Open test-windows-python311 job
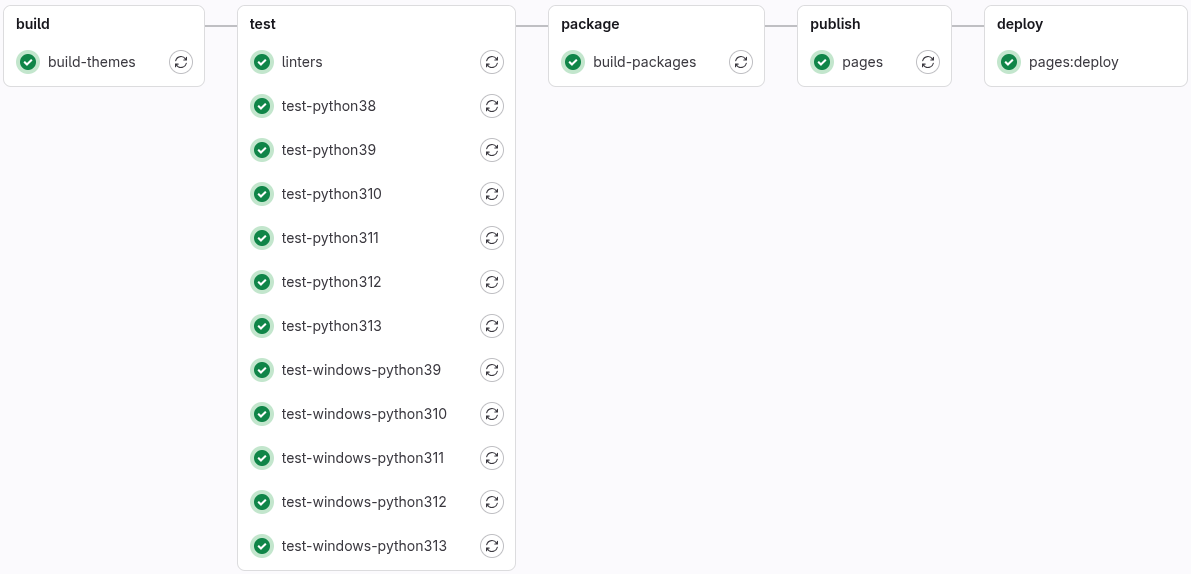 click(x=363, y=458)
